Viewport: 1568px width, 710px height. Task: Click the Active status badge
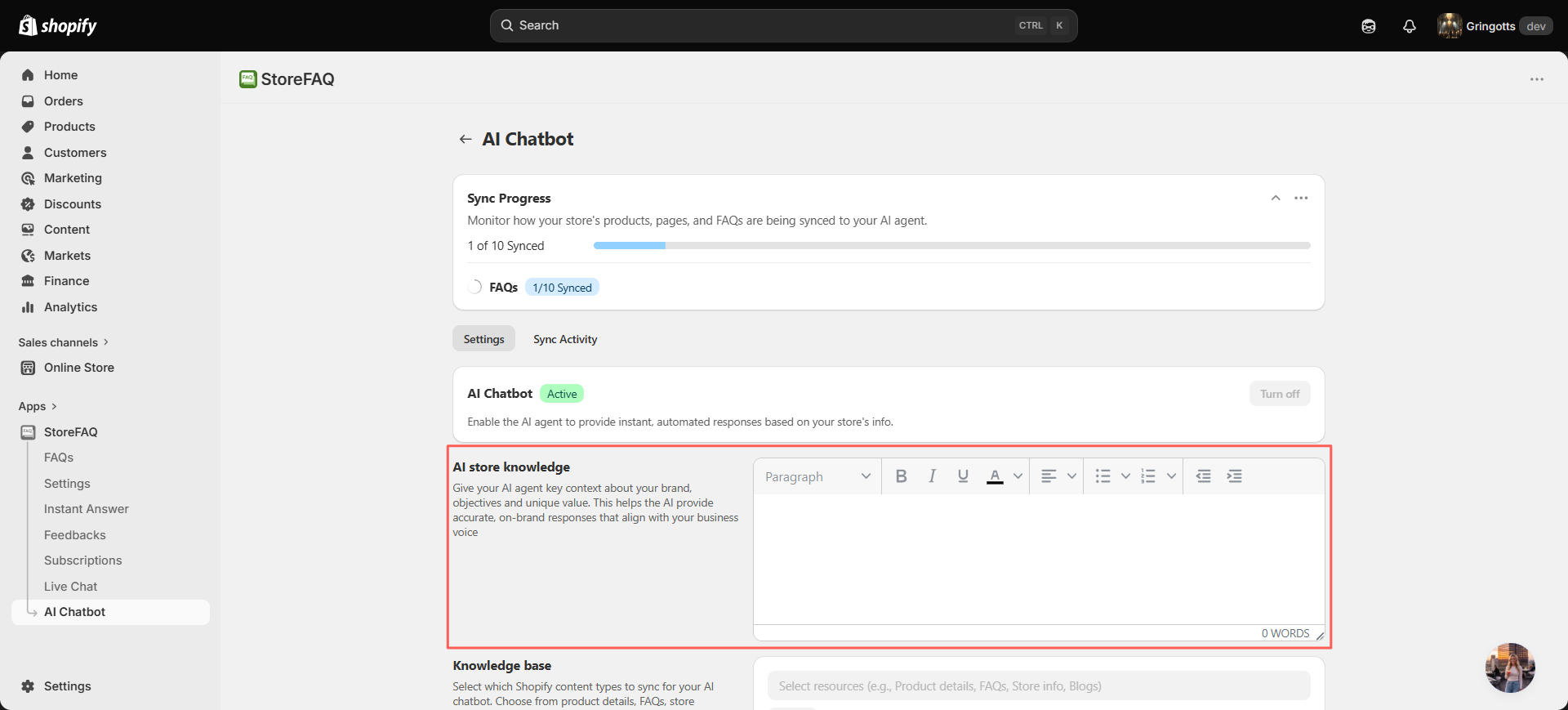click(x=562, y=394)
